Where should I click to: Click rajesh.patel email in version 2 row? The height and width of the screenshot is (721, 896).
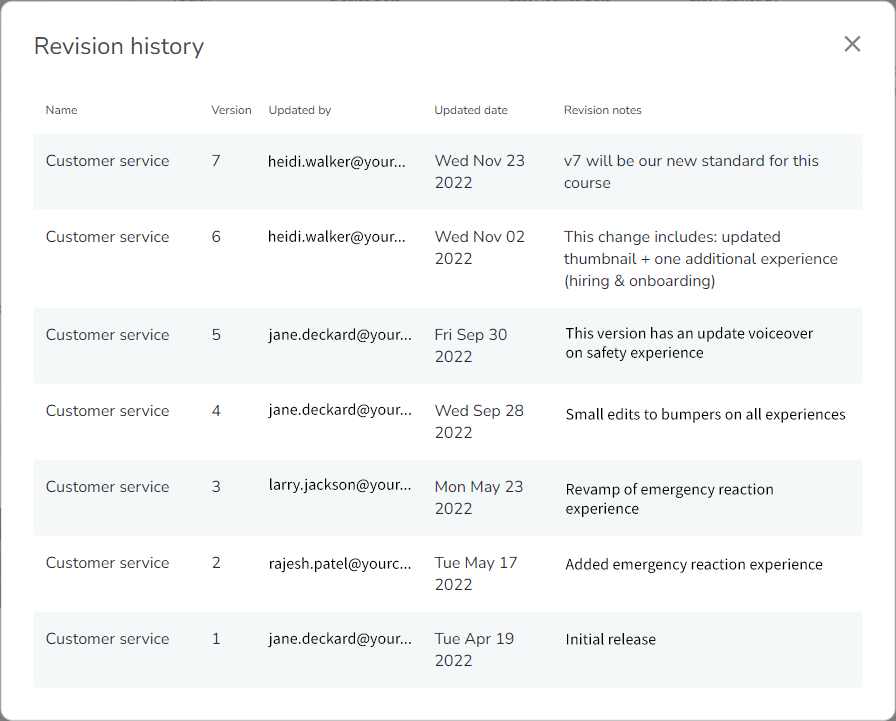(340, 564)
